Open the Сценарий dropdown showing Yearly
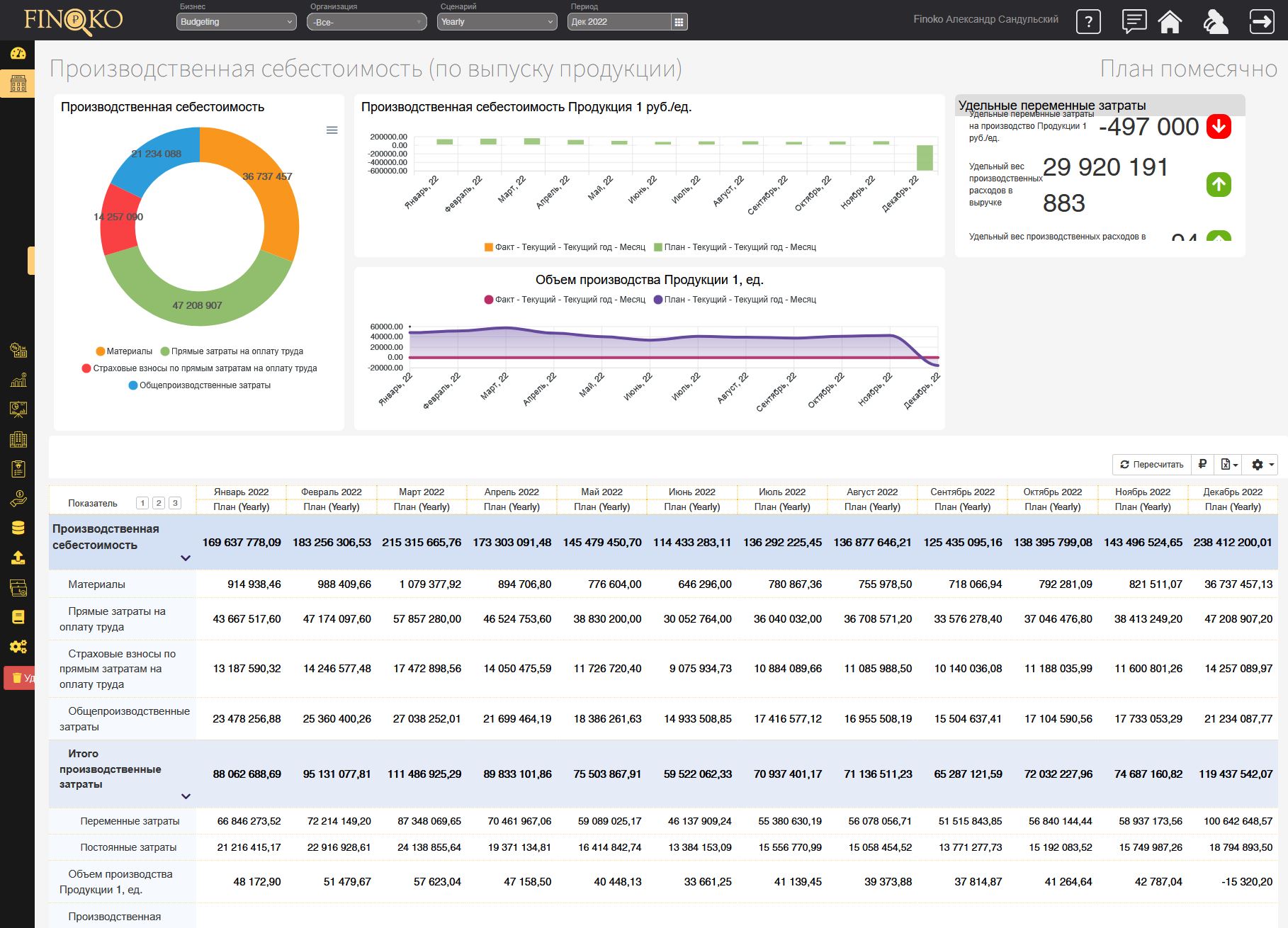The image size is (1288, 928). tap(497, 22)
